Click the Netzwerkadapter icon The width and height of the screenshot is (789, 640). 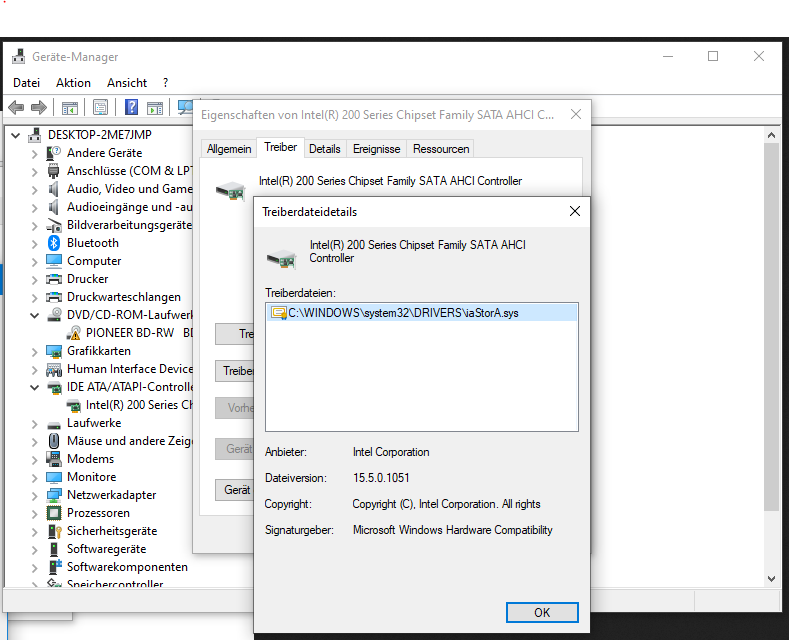click(x=54, y=495)
